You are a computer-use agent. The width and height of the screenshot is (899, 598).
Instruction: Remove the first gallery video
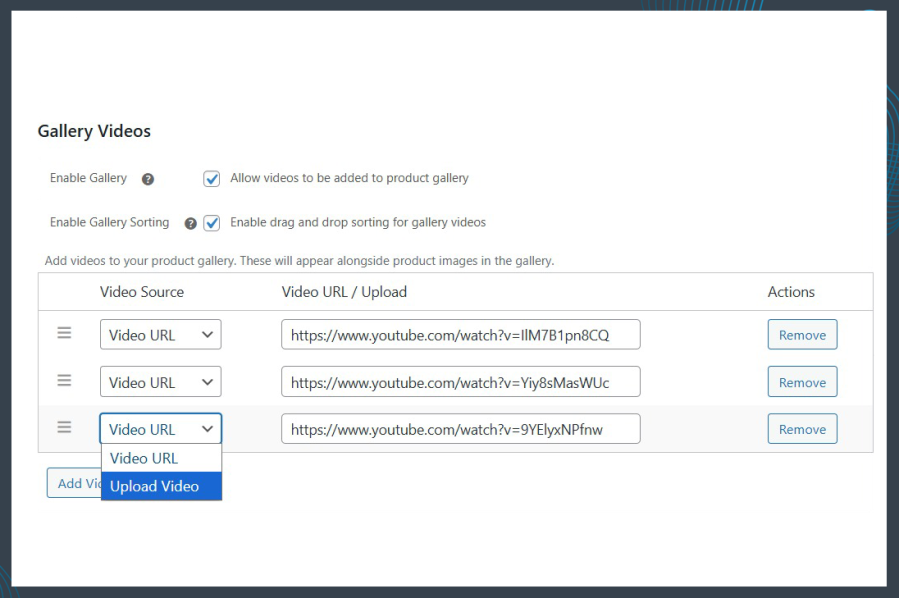[x=802, y=334]
